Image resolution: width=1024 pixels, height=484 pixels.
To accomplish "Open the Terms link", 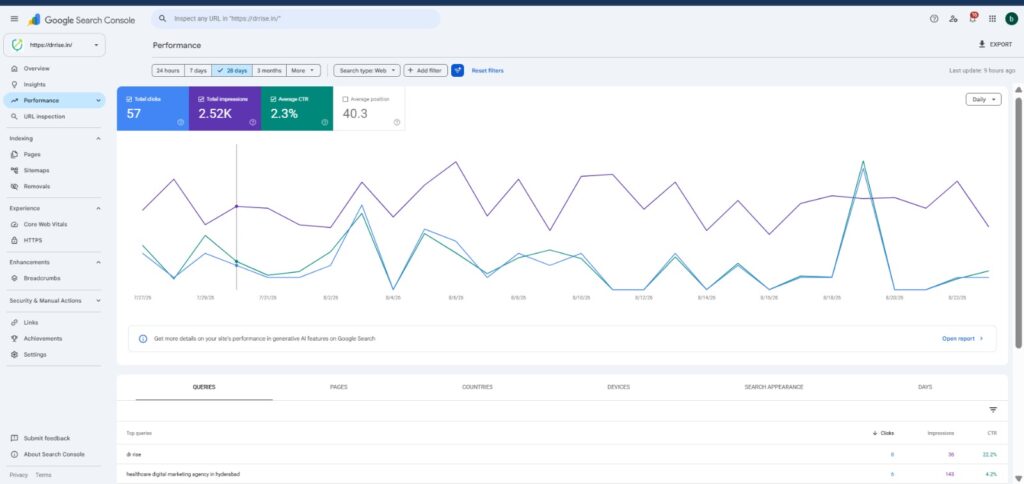I will [43, 475].
